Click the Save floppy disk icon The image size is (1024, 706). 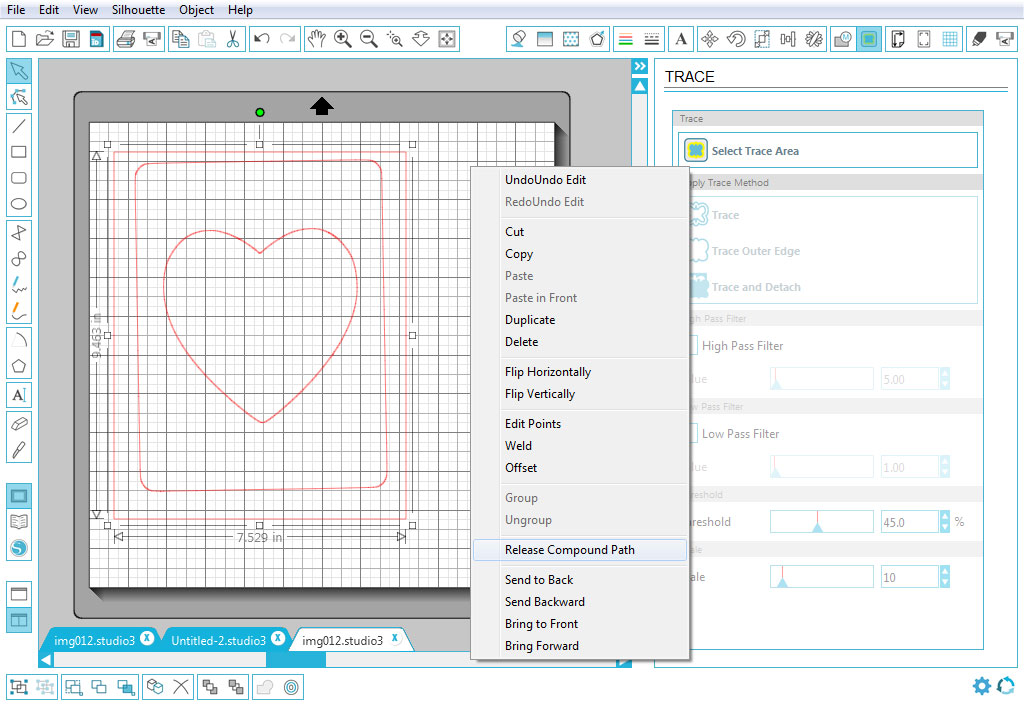coord(71,39)
